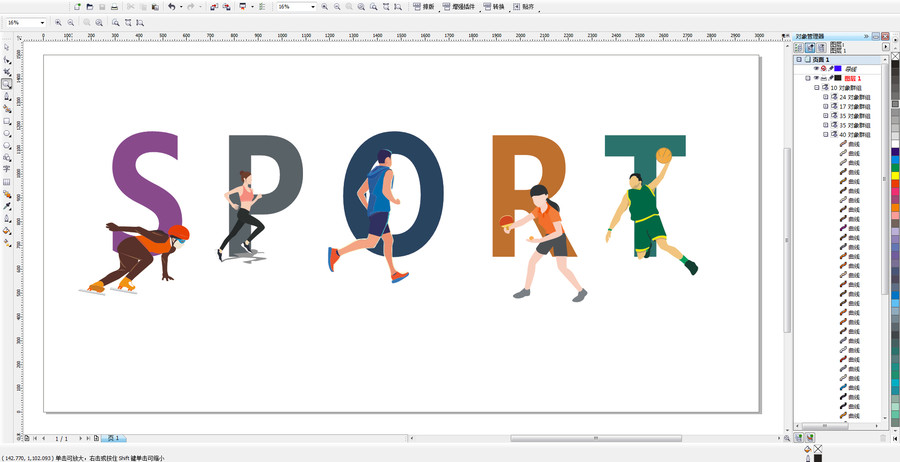Select the Crop tool in toolbox
900x462 pixels.
7,72
